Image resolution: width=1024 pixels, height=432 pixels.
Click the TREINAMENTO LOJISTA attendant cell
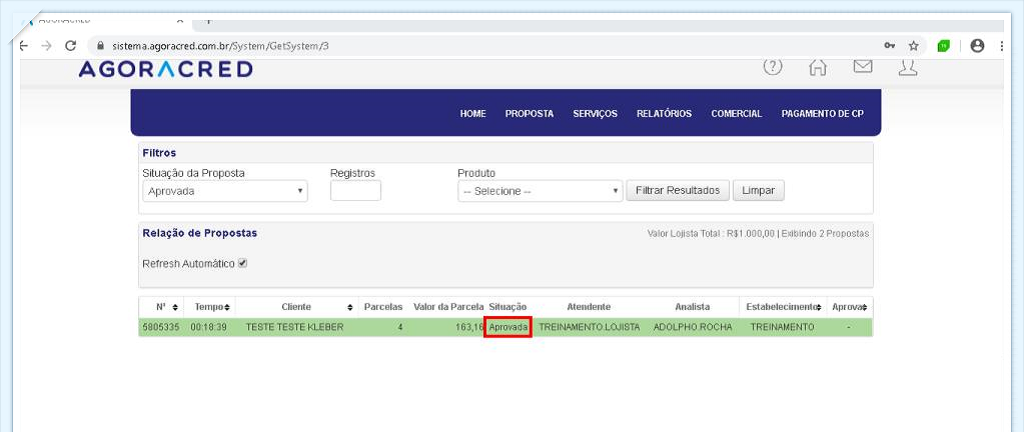tap(589, 327)
